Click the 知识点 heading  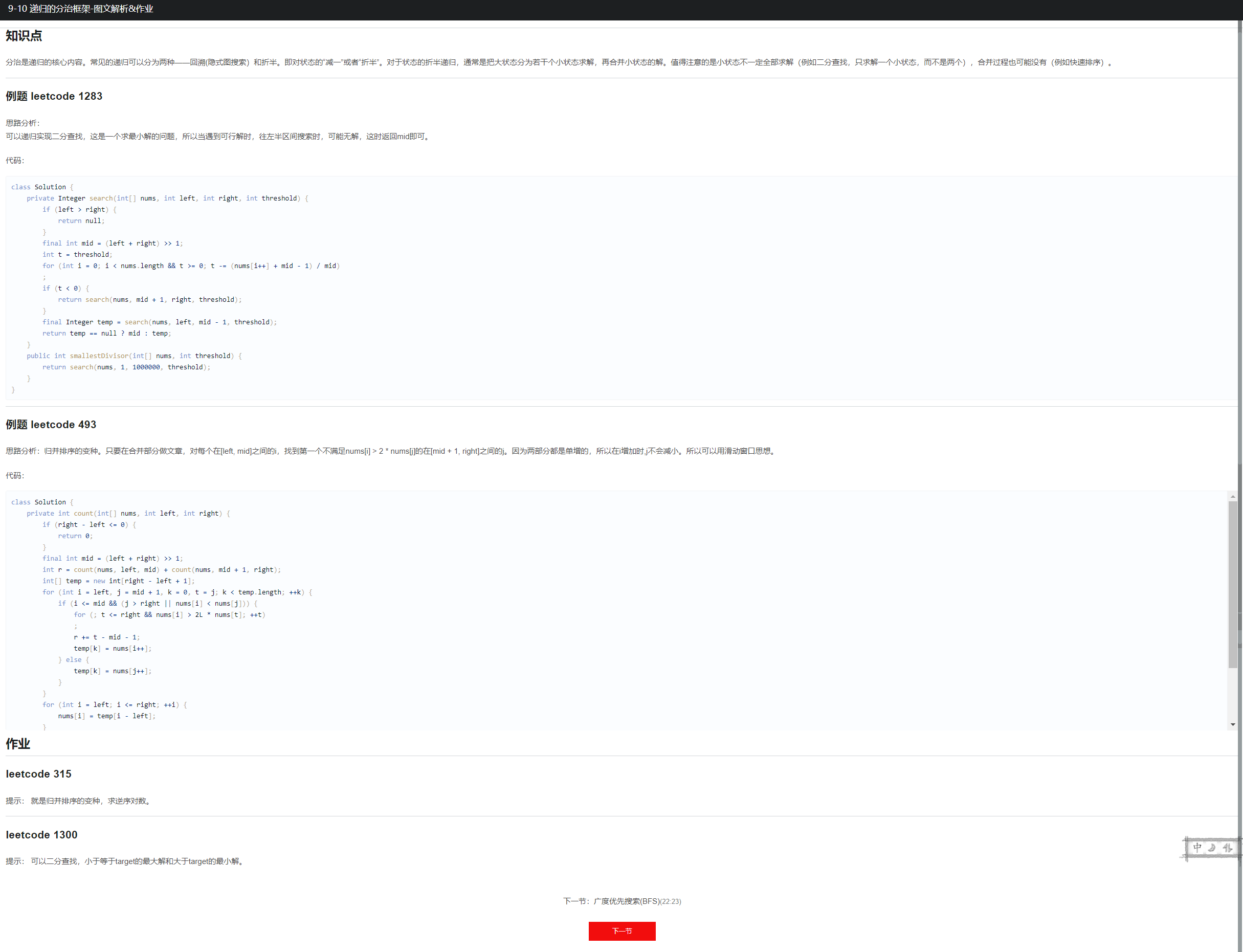(x=24, y=36)
